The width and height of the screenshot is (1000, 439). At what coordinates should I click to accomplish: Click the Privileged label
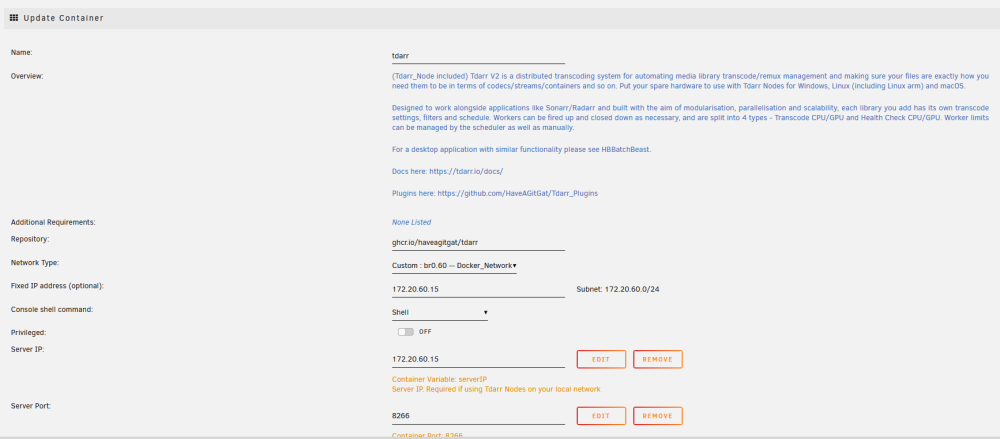point(29,332)
